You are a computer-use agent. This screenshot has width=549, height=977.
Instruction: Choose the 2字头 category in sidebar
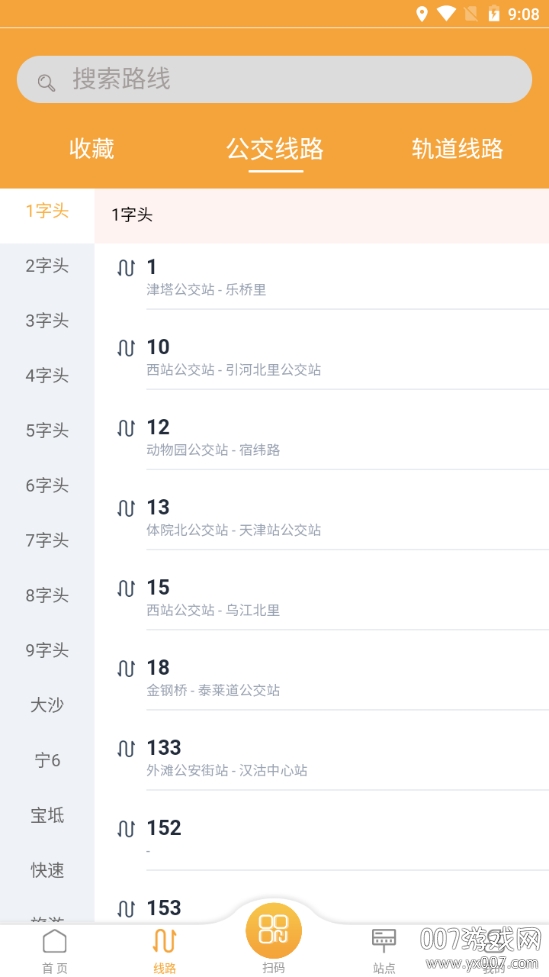click(47, 266)
